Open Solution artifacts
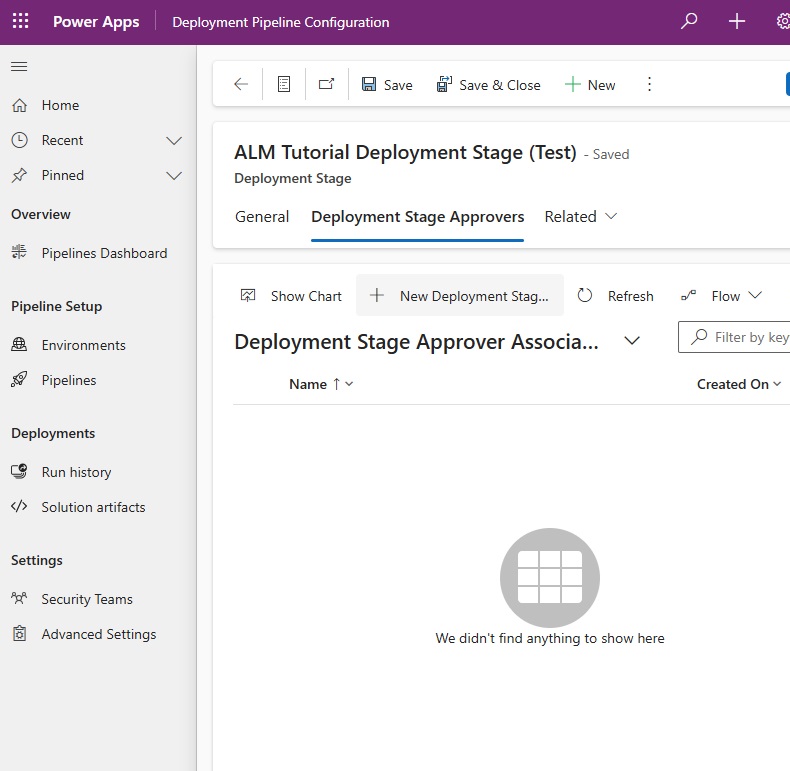 tap(93, 507)
